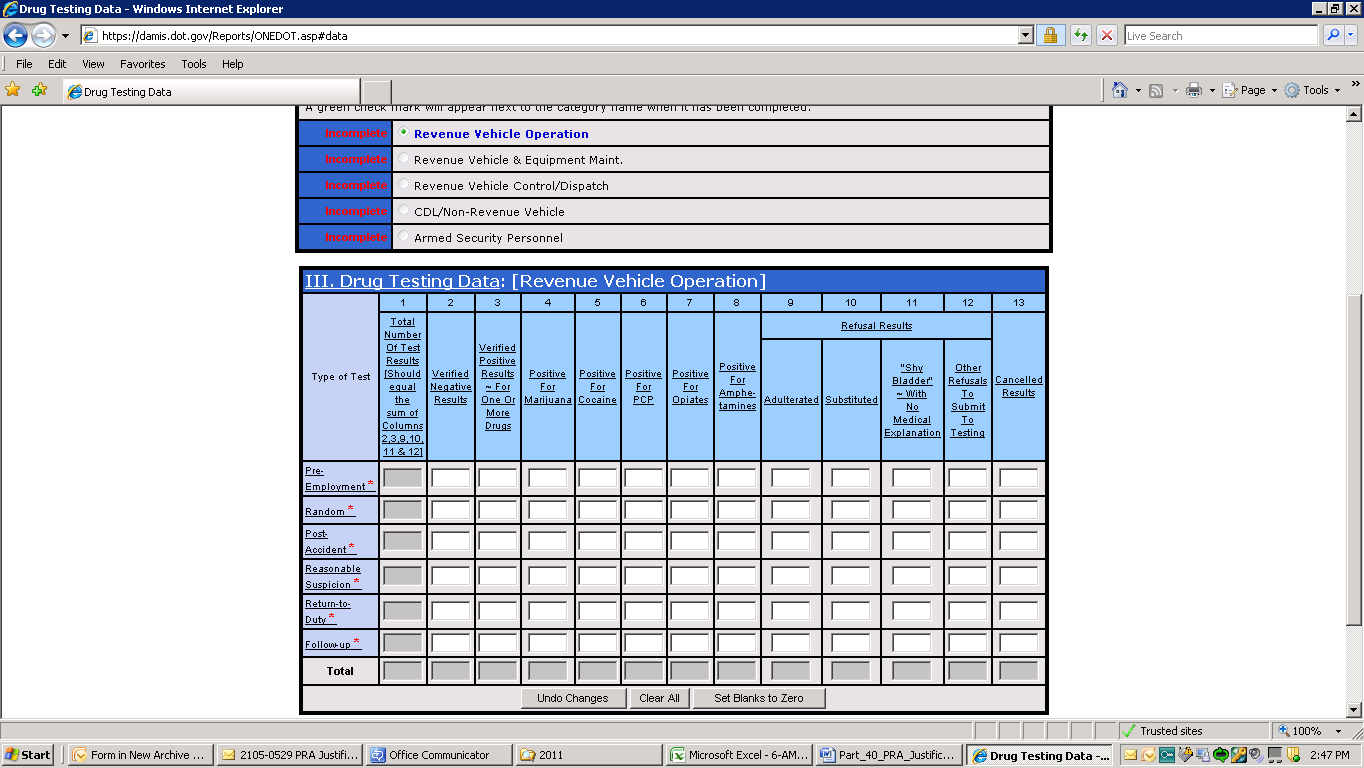Screen dimensions: 1364x768
Task: Open the Help menu
Action: [233, 64]
